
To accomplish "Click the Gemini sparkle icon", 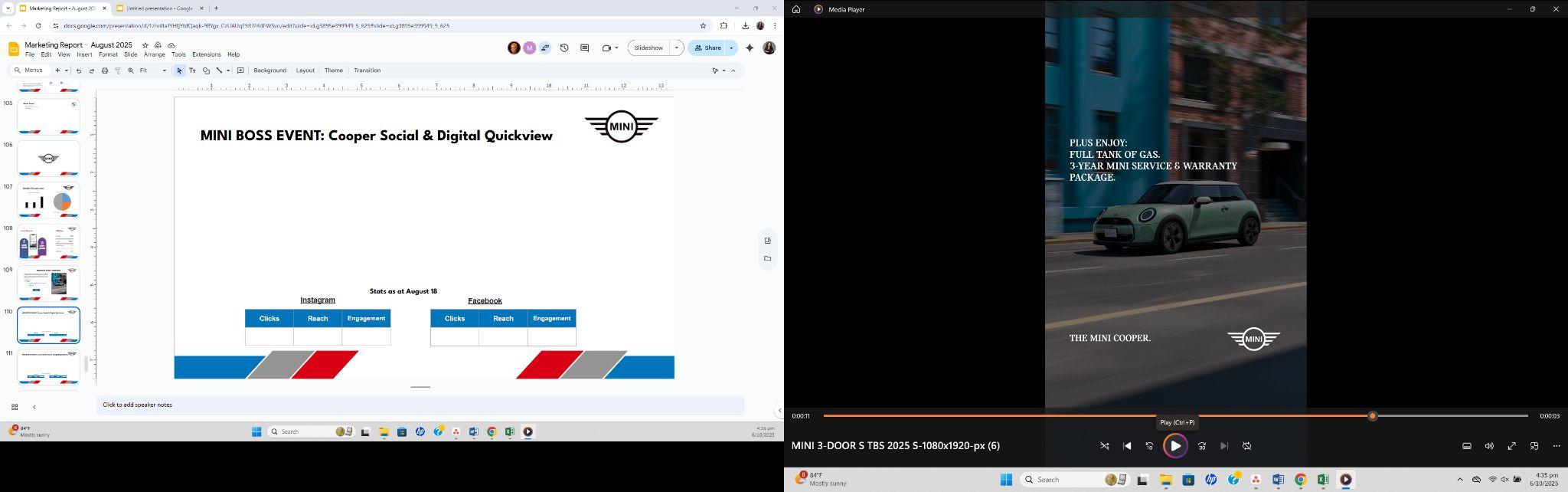I will point(750,48).
